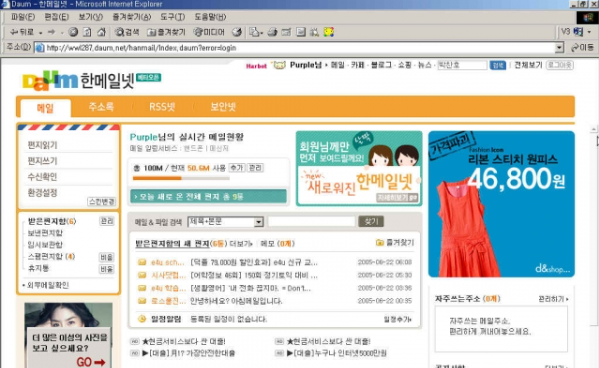Switch to the 메일 tab

tap(45, 108)
